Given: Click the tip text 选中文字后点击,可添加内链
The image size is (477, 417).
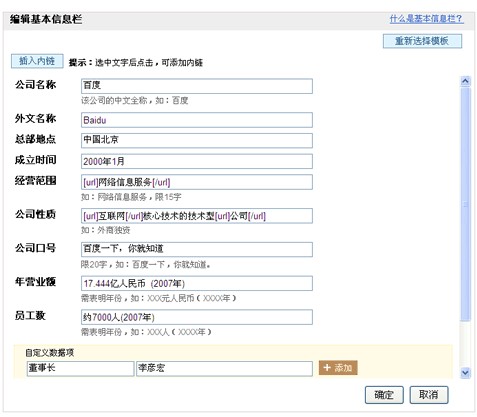Looking at the screenshot, I should 149,63.
